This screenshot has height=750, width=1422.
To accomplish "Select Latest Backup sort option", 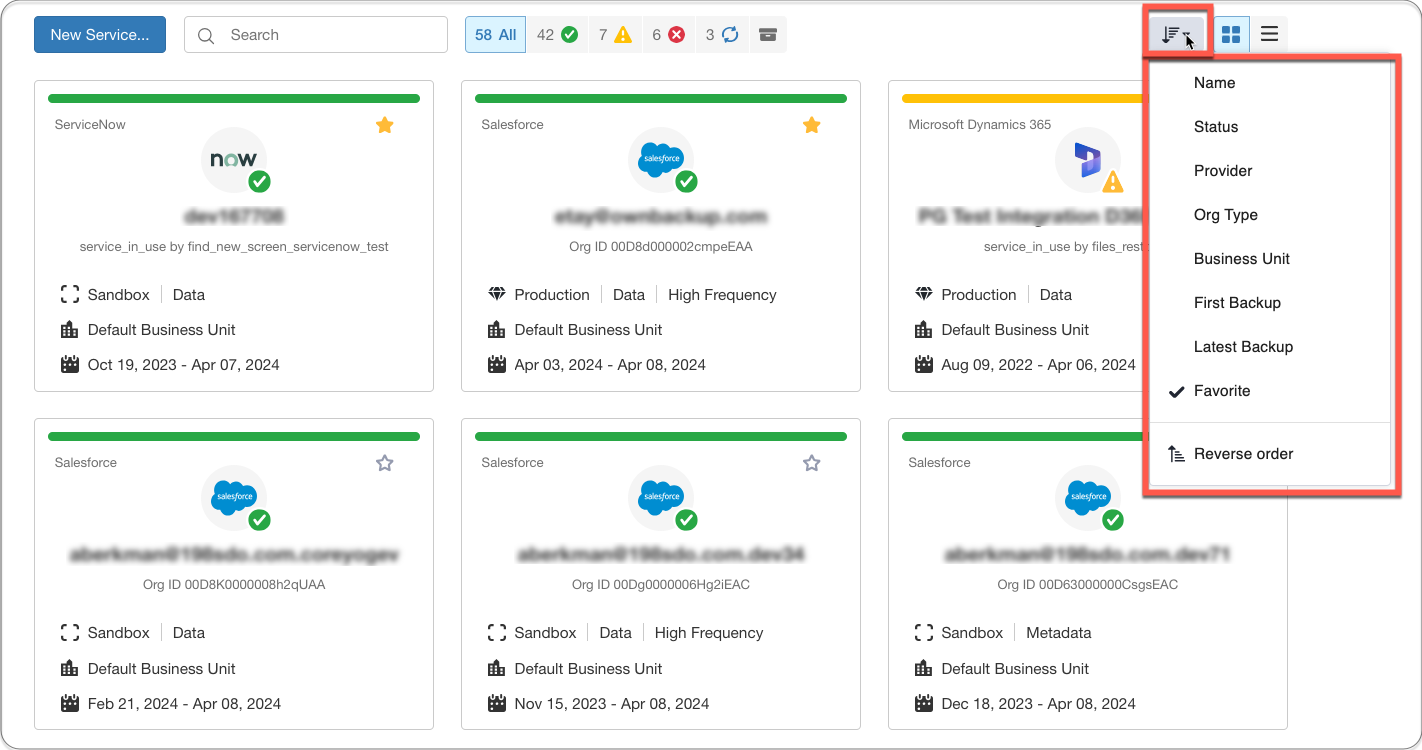I will coord(1270,347).
